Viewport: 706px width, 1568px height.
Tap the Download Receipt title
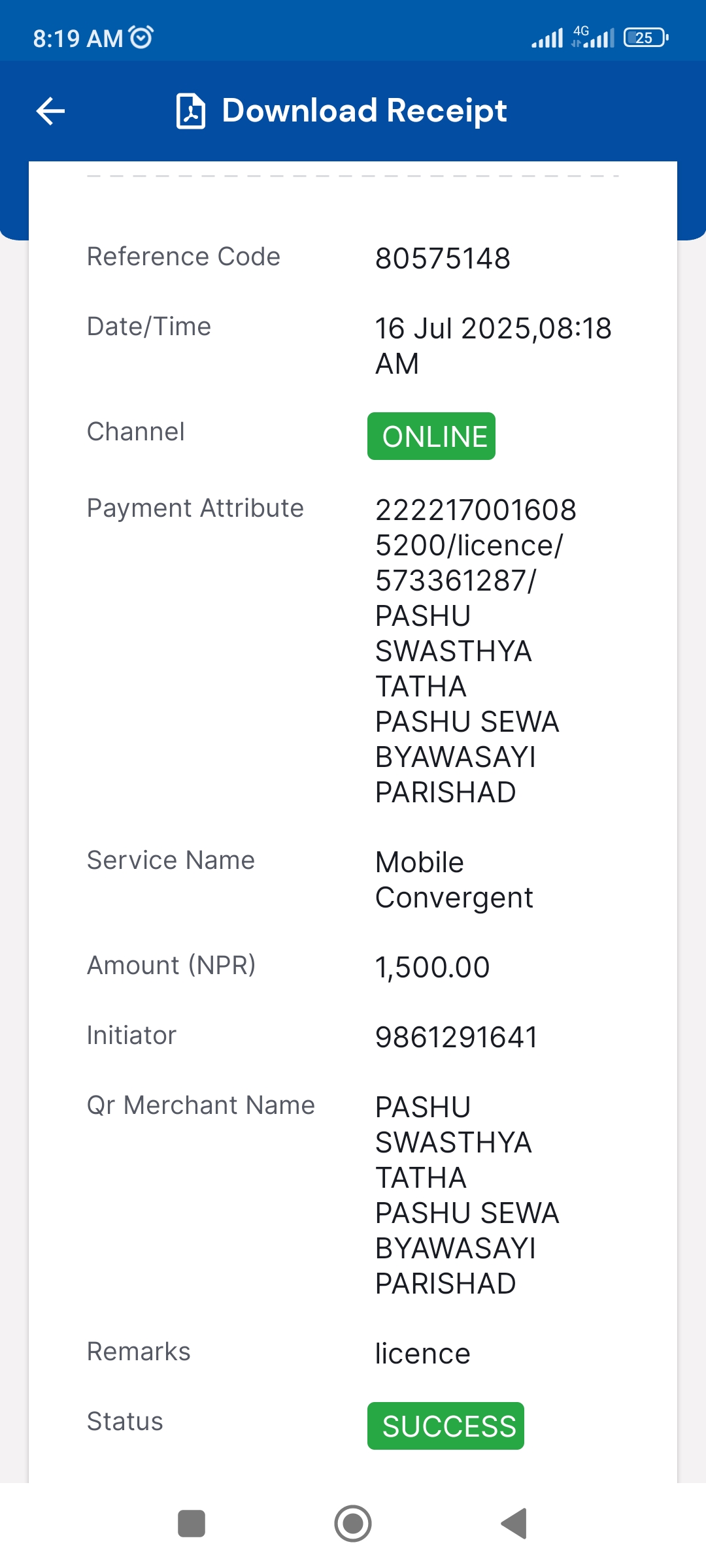click(364, 110)
